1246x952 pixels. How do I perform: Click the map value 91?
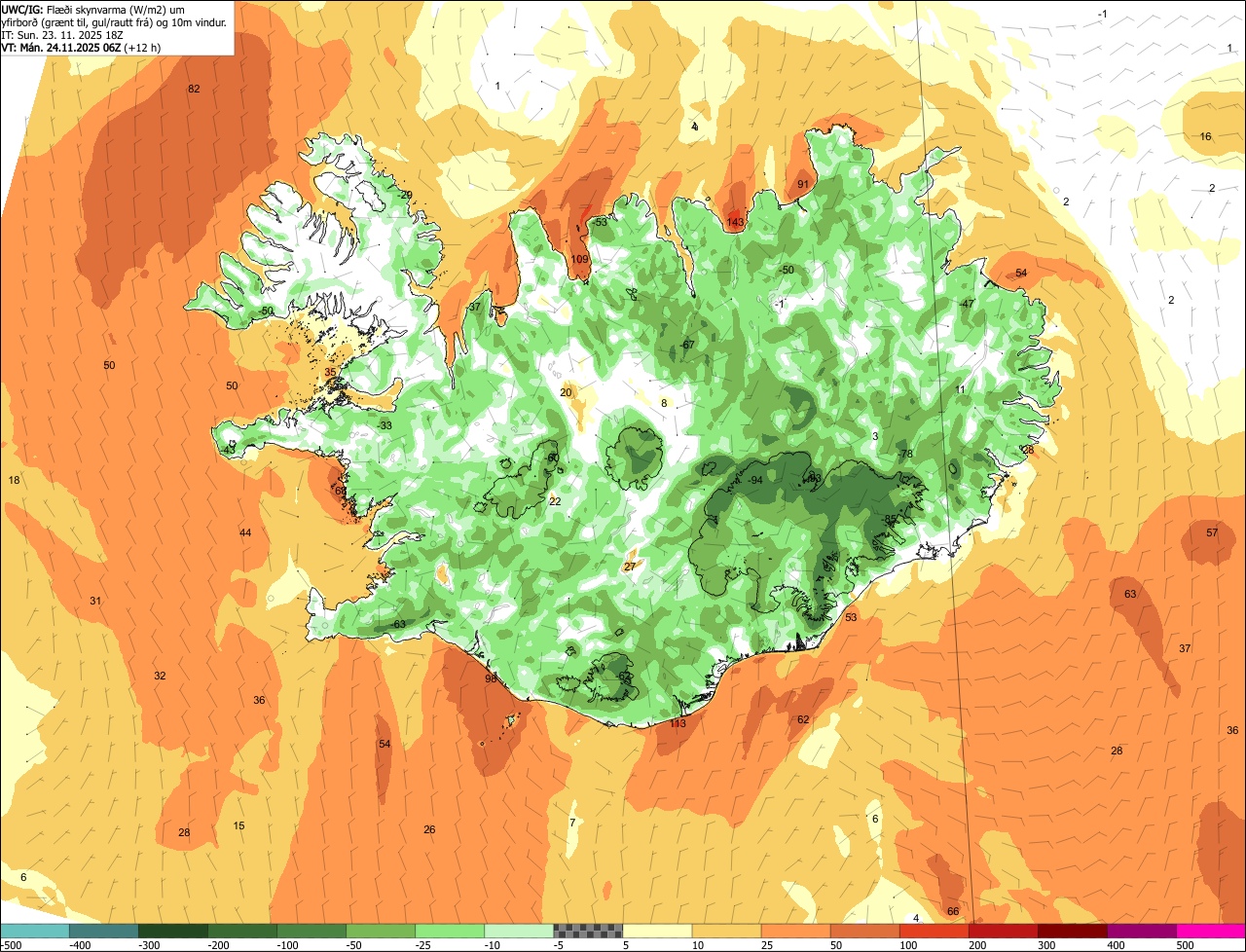803,184
